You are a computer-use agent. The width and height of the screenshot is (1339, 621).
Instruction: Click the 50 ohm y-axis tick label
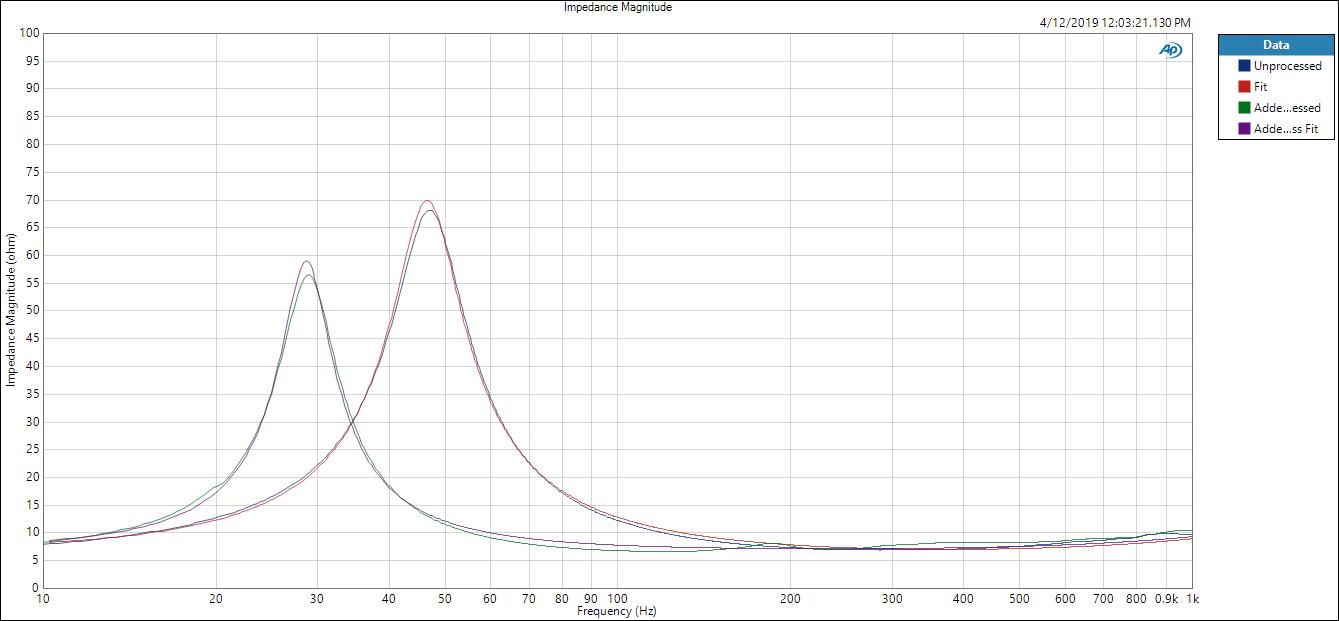pos(32,310)
